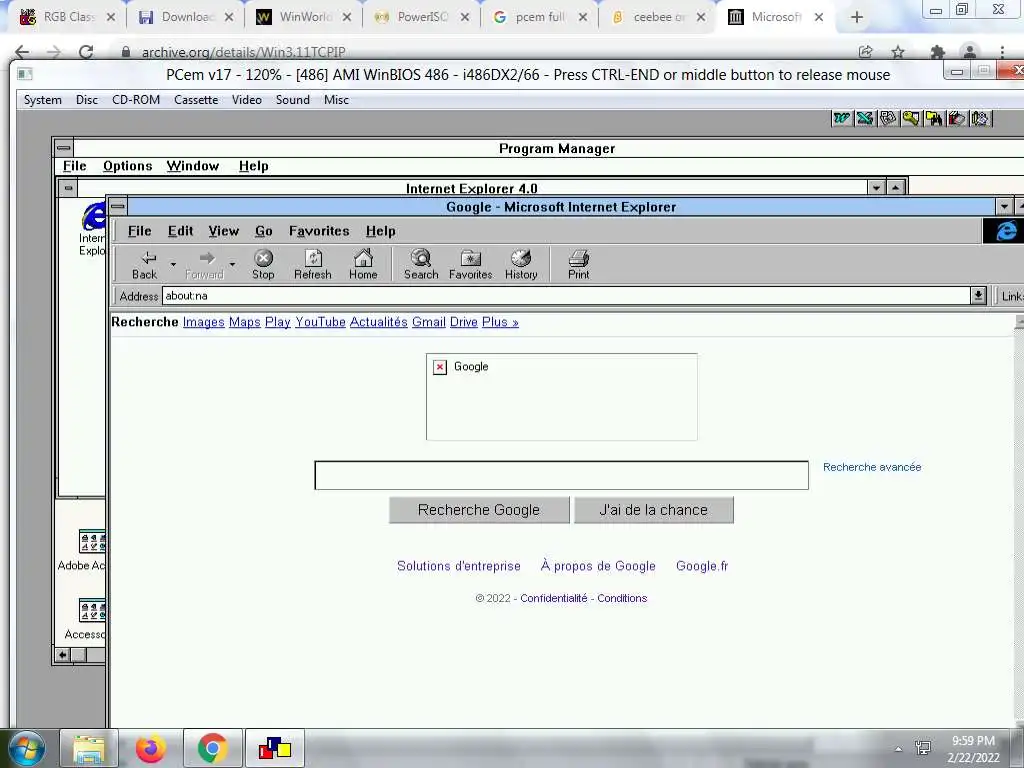The width and height of the screenshot is (1024, 768).
Task: Click the Google search text box
Action: point(561,475)
